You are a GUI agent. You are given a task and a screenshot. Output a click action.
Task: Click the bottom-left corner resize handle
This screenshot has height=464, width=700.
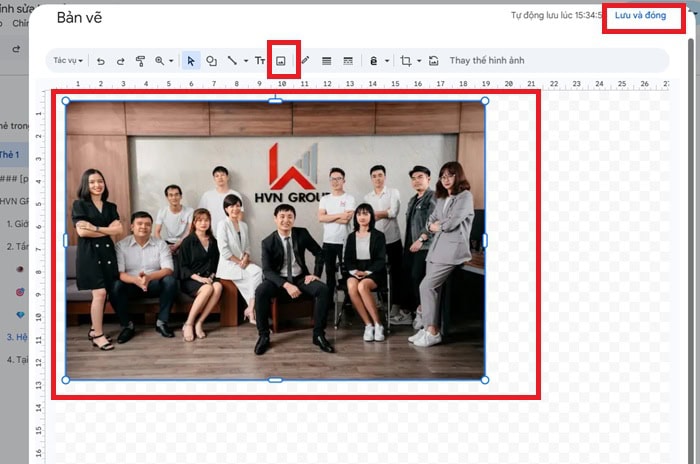coord(66,380)
